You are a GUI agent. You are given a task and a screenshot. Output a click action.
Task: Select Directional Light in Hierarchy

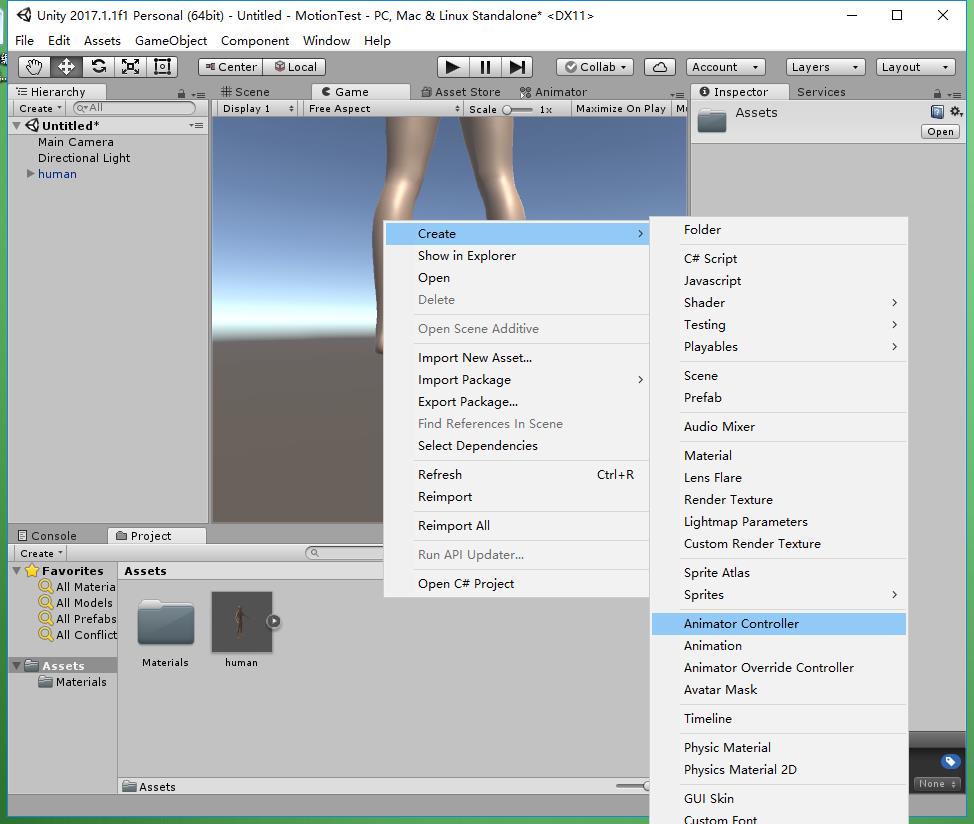pyautogui.click(x=84, y=158)
